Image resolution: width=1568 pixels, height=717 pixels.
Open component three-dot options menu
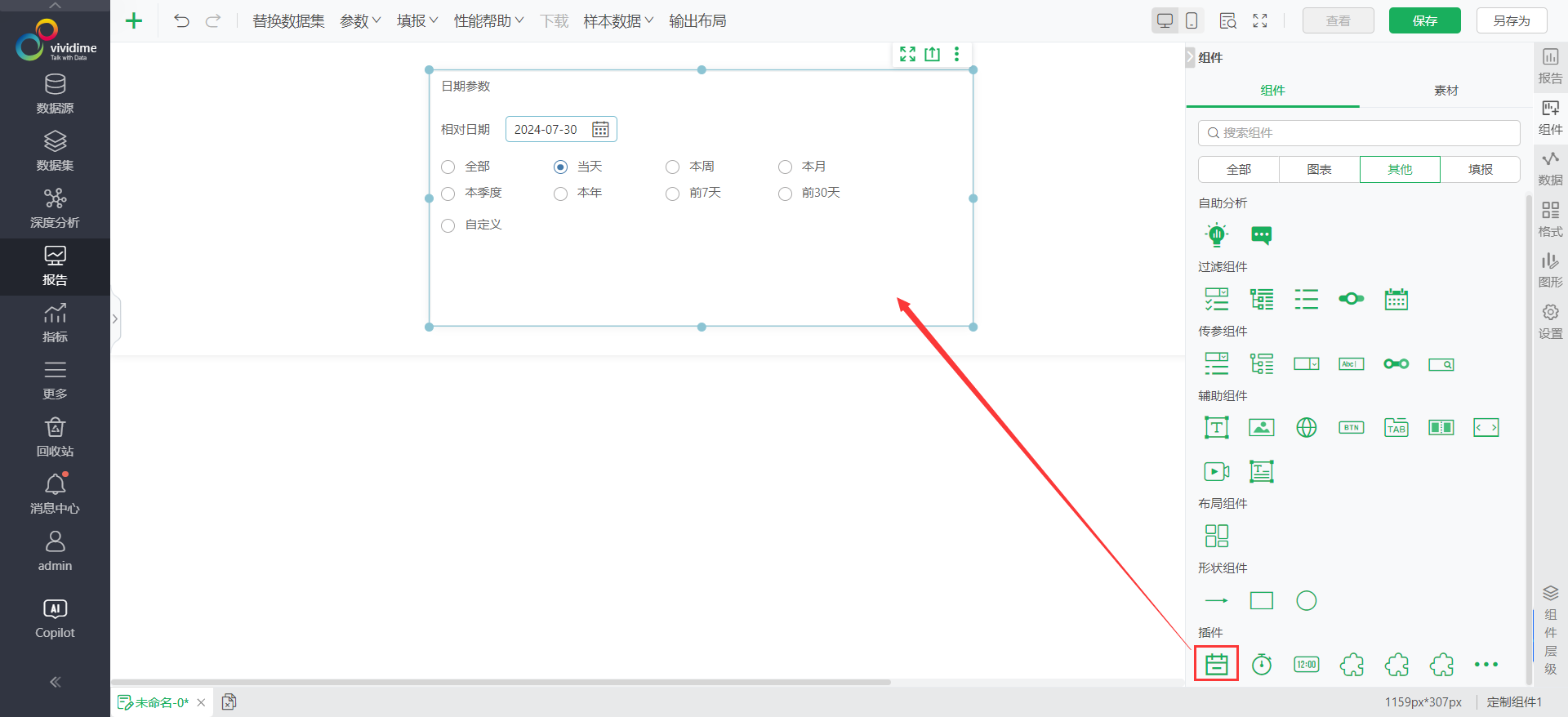pos(957,54)
